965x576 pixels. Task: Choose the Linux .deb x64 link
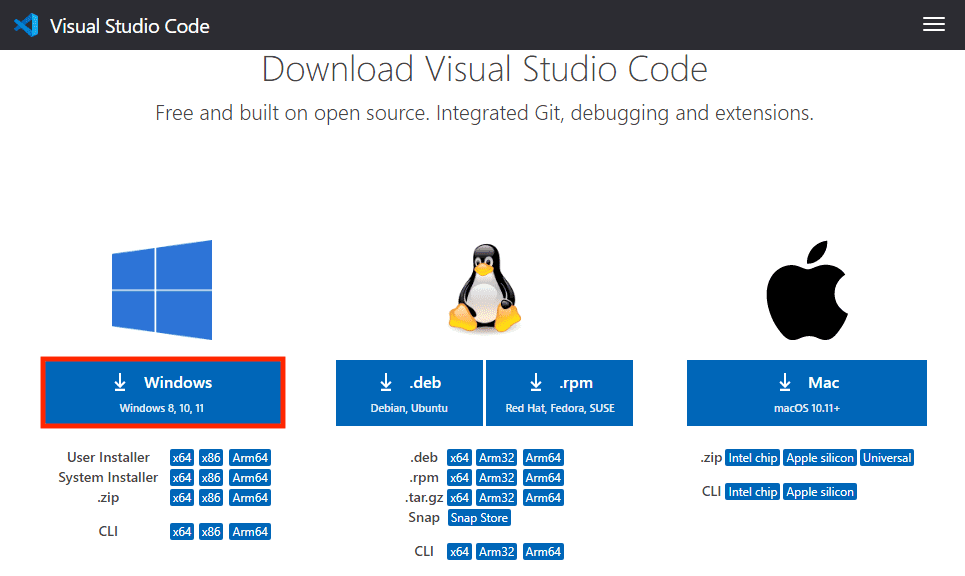tap(459, 458)
